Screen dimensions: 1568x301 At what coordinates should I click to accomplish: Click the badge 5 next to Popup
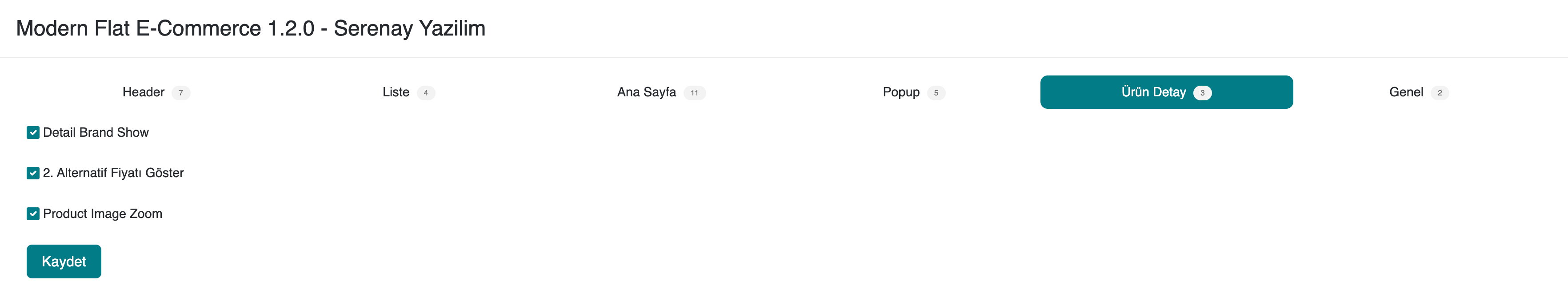(936, 93)
